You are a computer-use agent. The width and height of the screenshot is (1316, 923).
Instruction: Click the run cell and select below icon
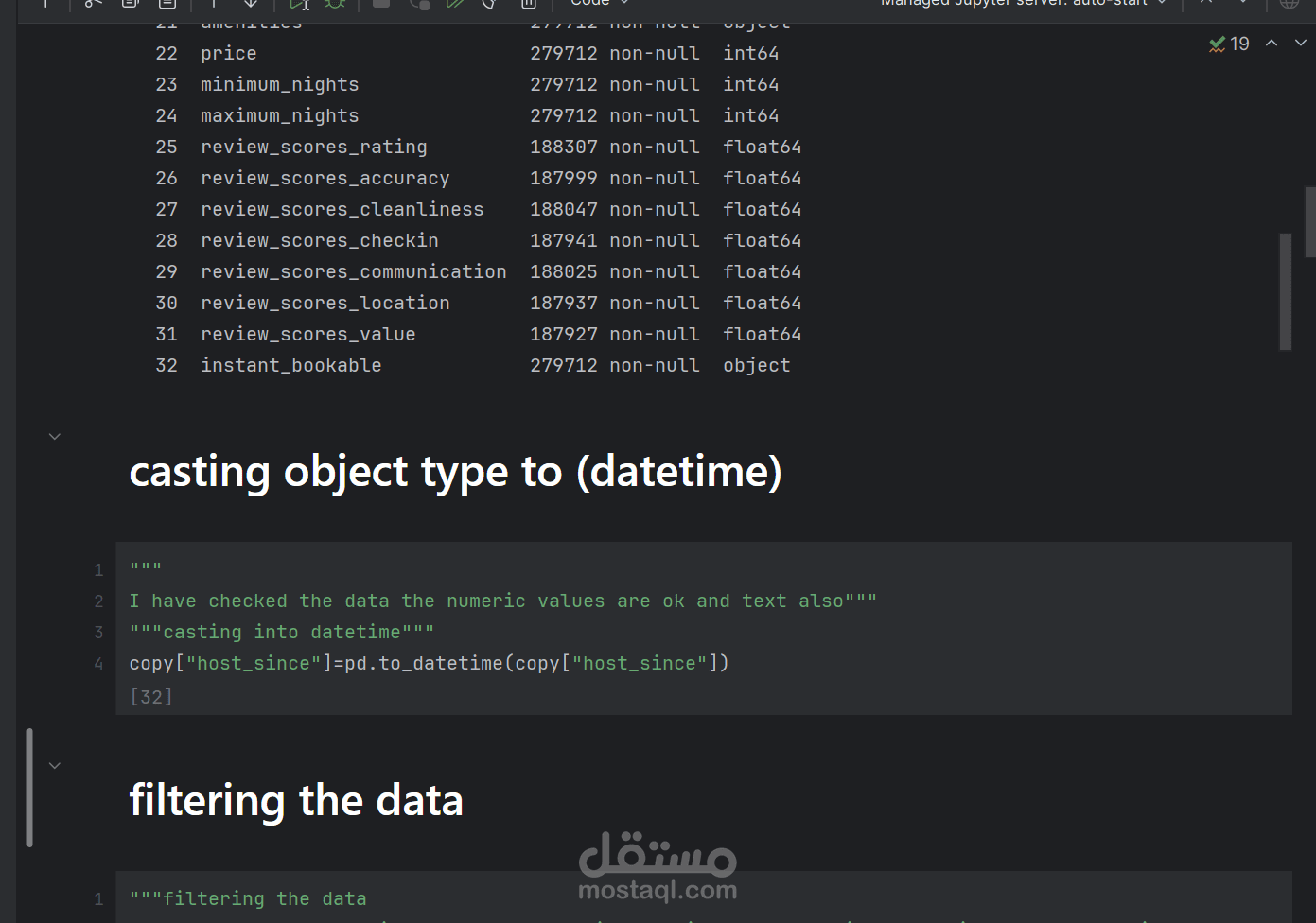pos(299,4)
